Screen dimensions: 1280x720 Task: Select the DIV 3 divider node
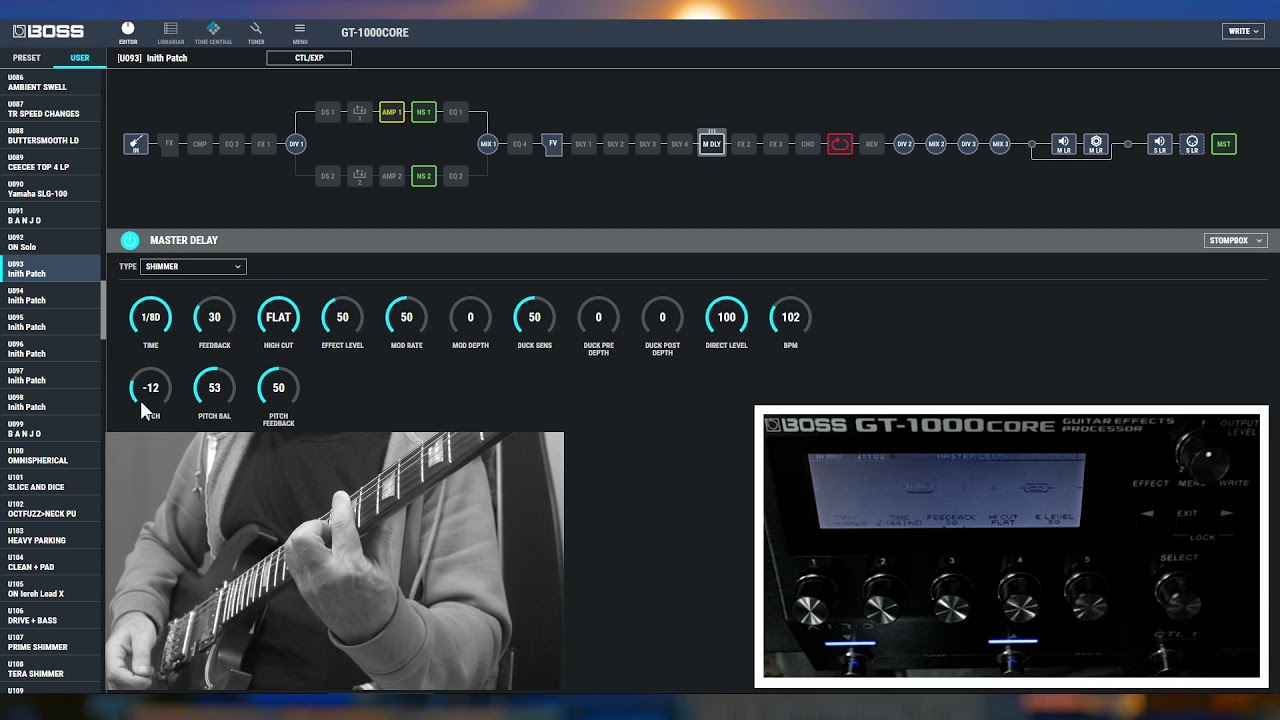[968, 144]
